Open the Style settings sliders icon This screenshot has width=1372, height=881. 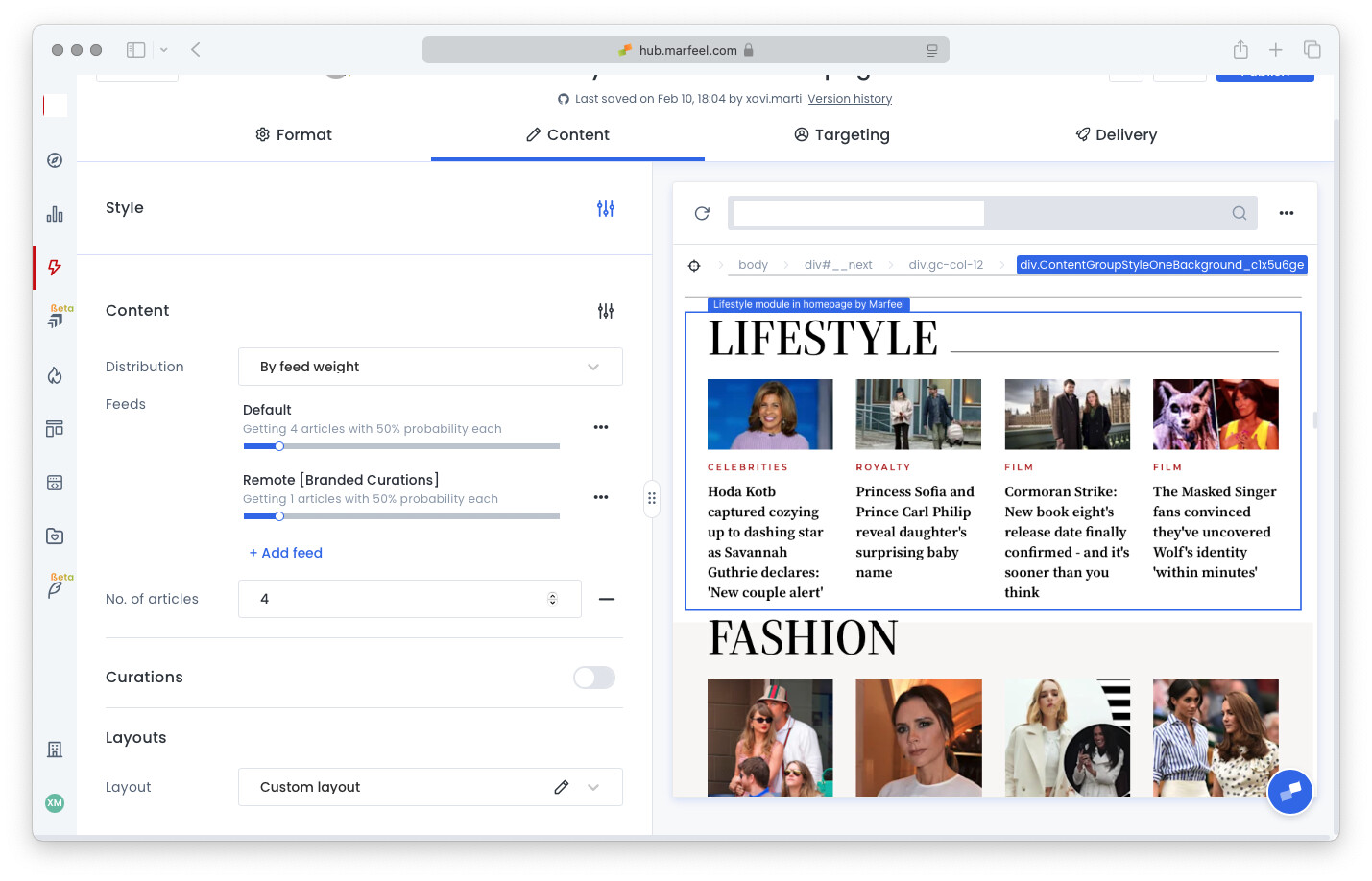605,208
